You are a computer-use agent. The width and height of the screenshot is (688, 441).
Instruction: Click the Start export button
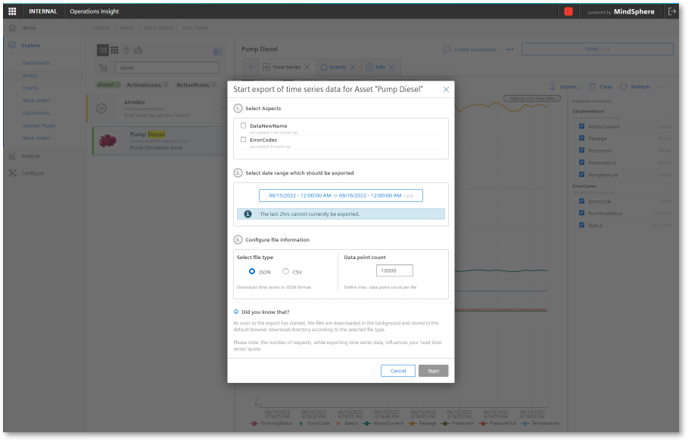pos(433,370)
